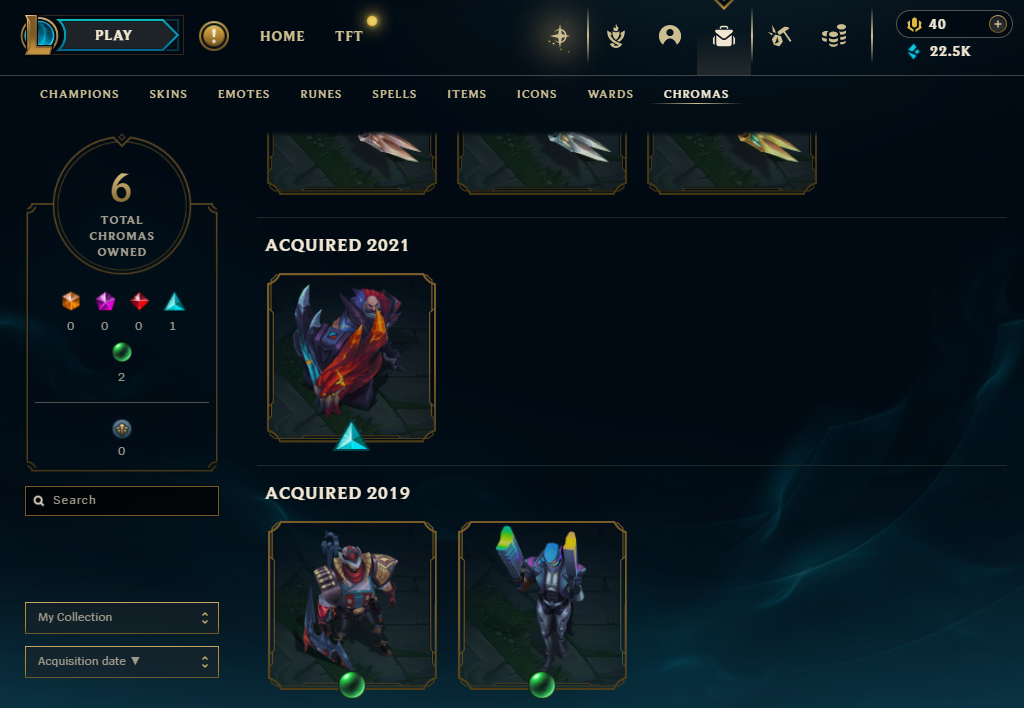
Task: Select the ruby red chroma gem filter
Action: click(139, 301)
